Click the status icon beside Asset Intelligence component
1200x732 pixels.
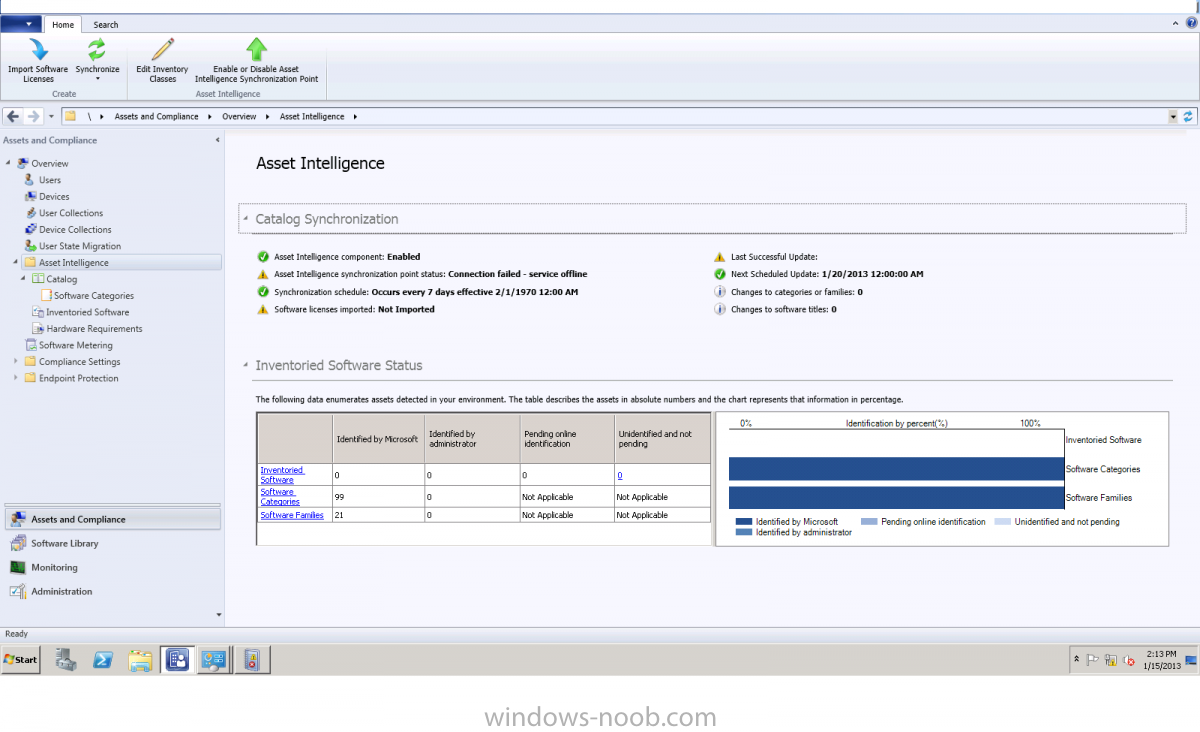tap(263, 257)
